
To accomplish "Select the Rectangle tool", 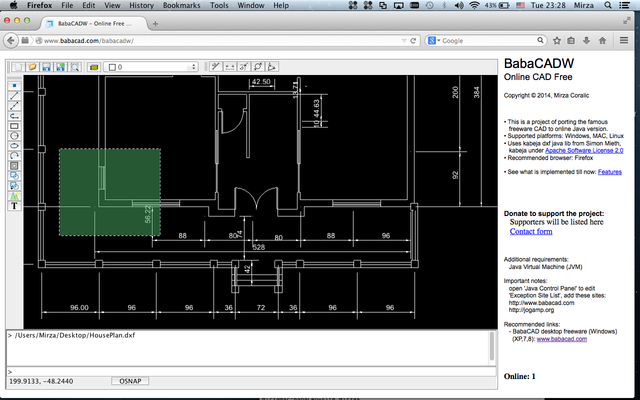I will (14, 126).
